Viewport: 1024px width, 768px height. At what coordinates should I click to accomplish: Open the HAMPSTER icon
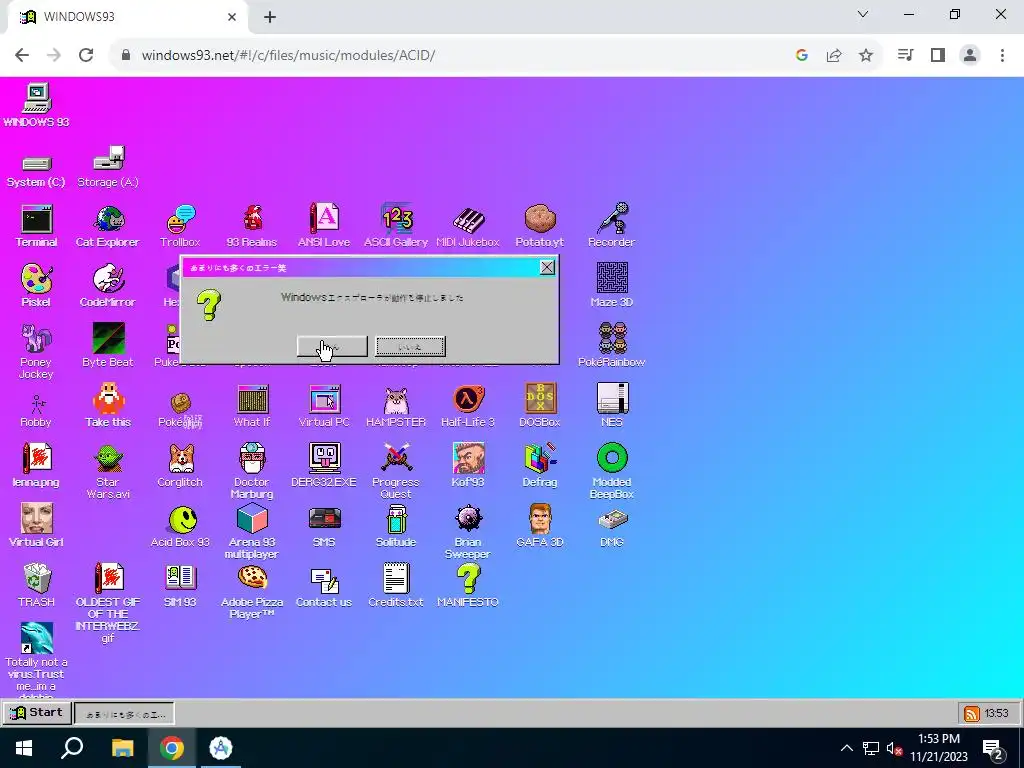396,406
